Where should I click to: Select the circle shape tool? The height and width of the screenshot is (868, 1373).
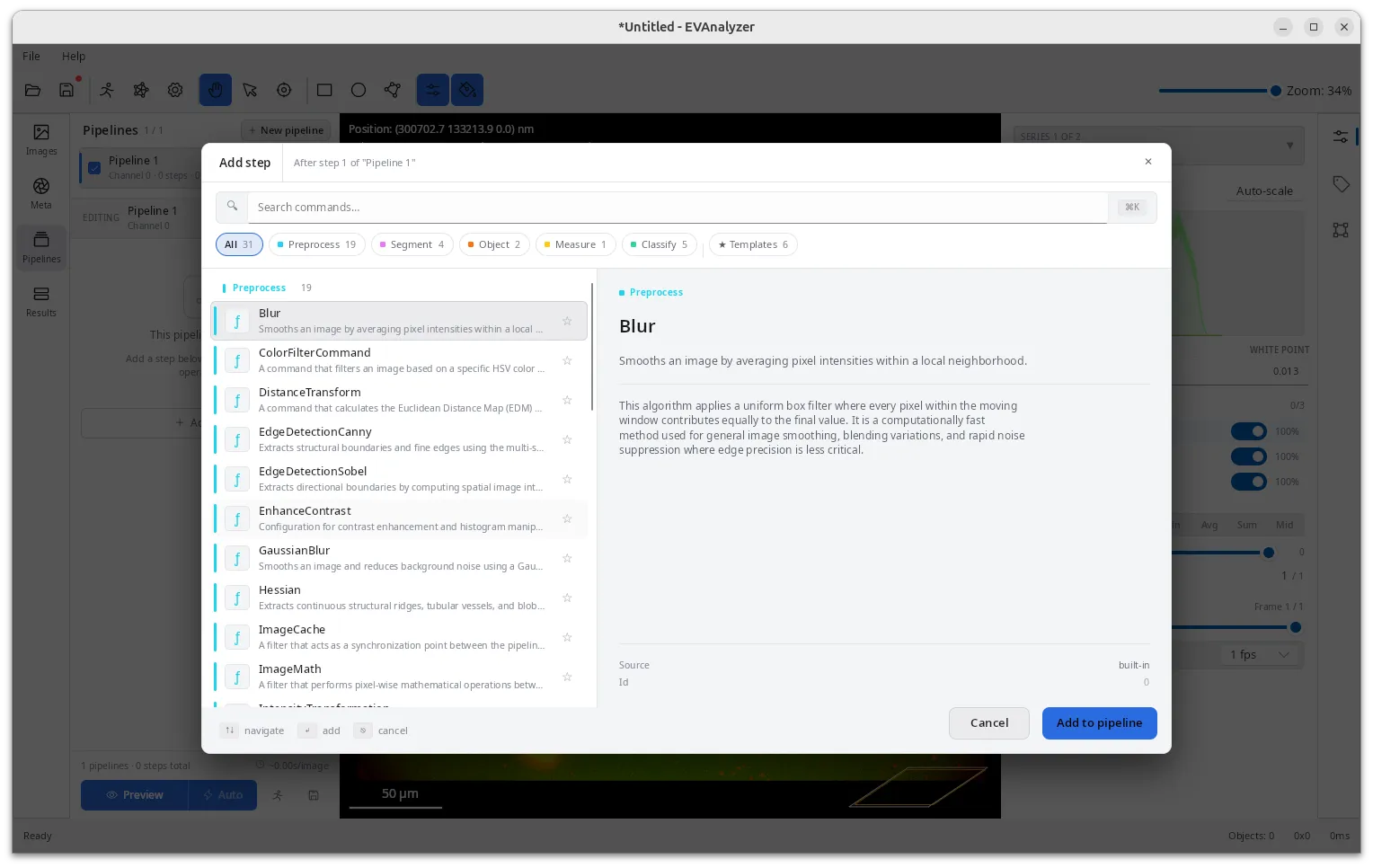point(359,90)
